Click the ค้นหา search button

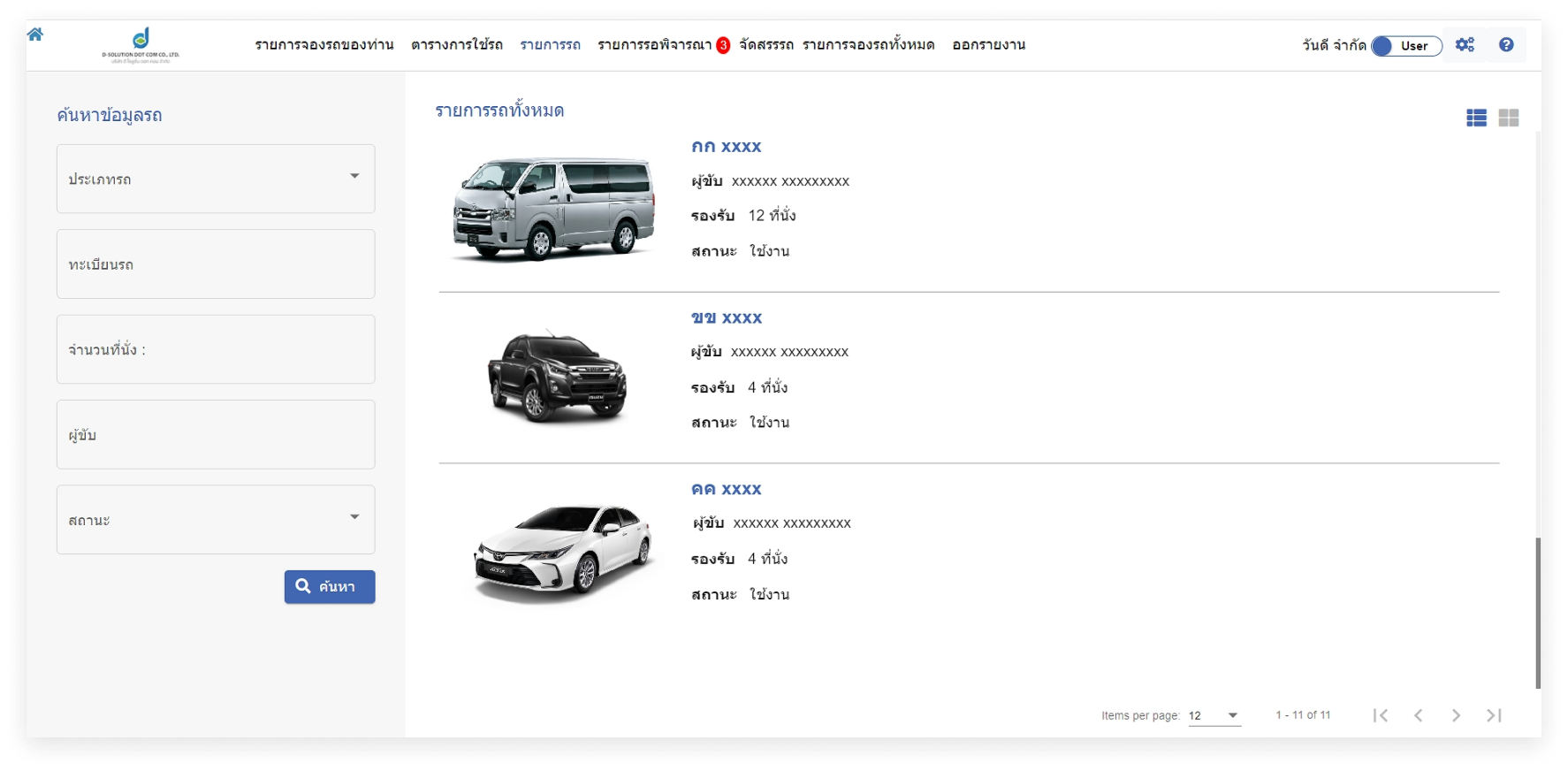(330, 587)
